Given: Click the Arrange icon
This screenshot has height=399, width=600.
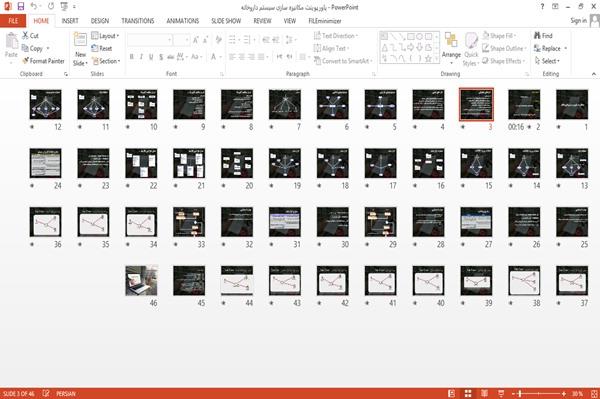Looking at the screenshot, I should pos(451,40).
